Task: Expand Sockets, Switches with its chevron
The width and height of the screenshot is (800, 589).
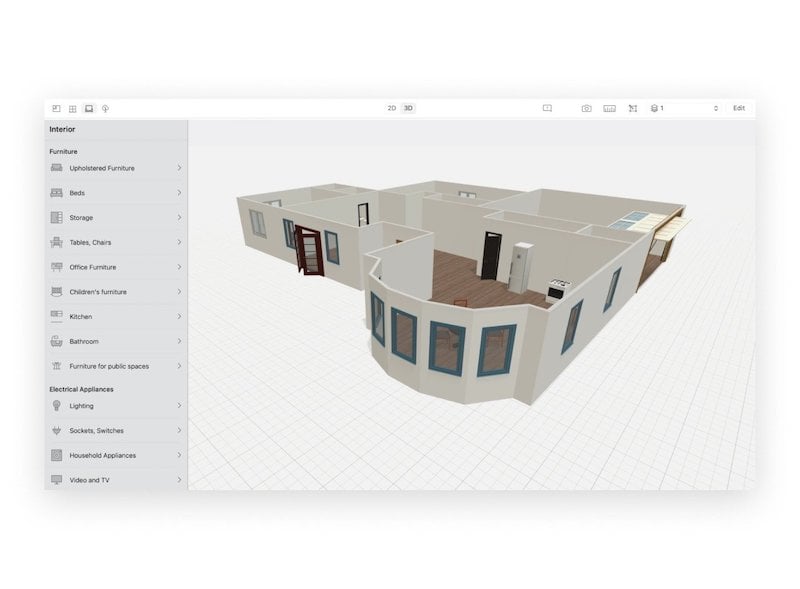Action: (179, 431)
